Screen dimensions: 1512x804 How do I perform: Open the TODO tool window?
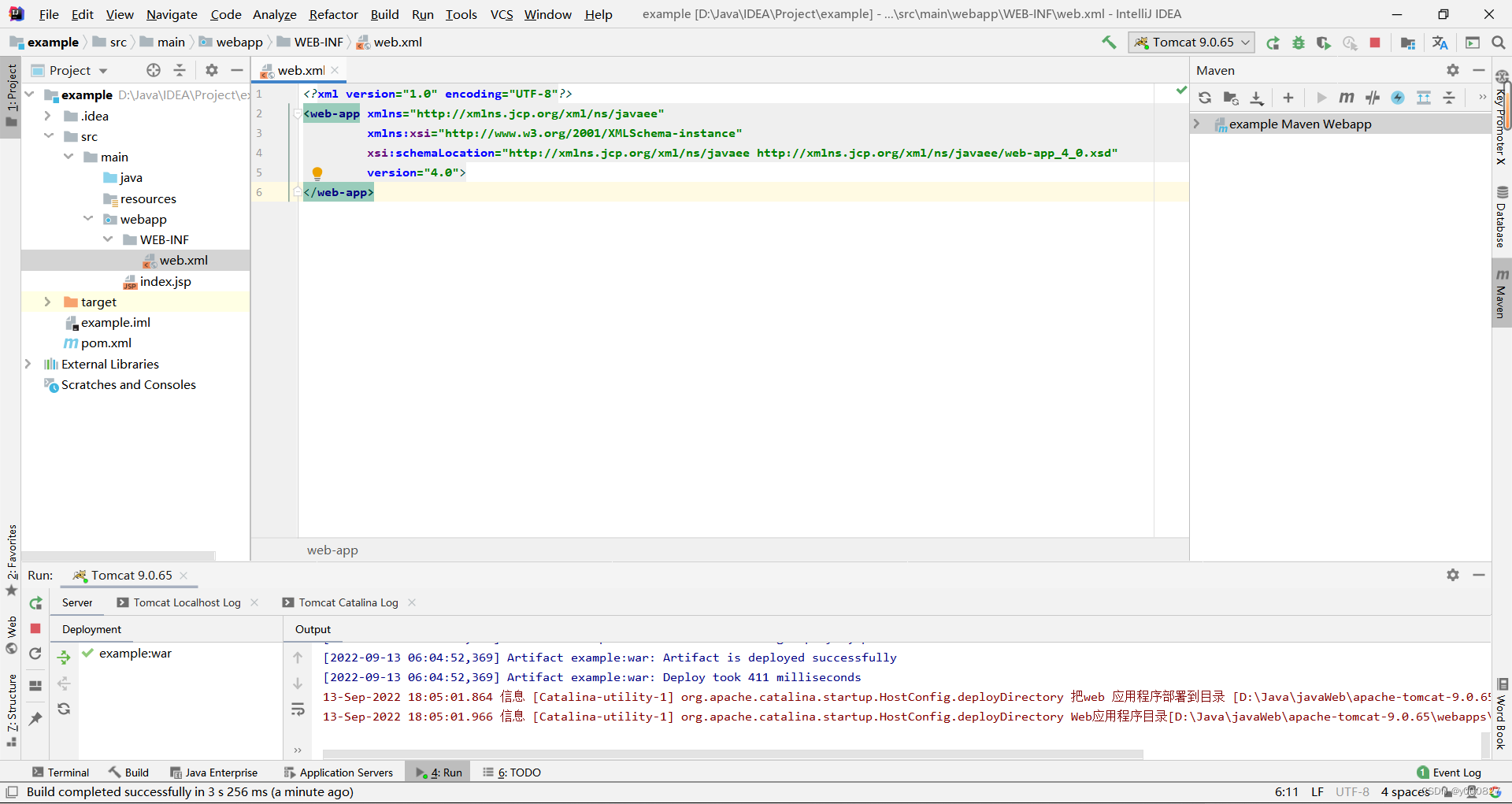[512, 773]
